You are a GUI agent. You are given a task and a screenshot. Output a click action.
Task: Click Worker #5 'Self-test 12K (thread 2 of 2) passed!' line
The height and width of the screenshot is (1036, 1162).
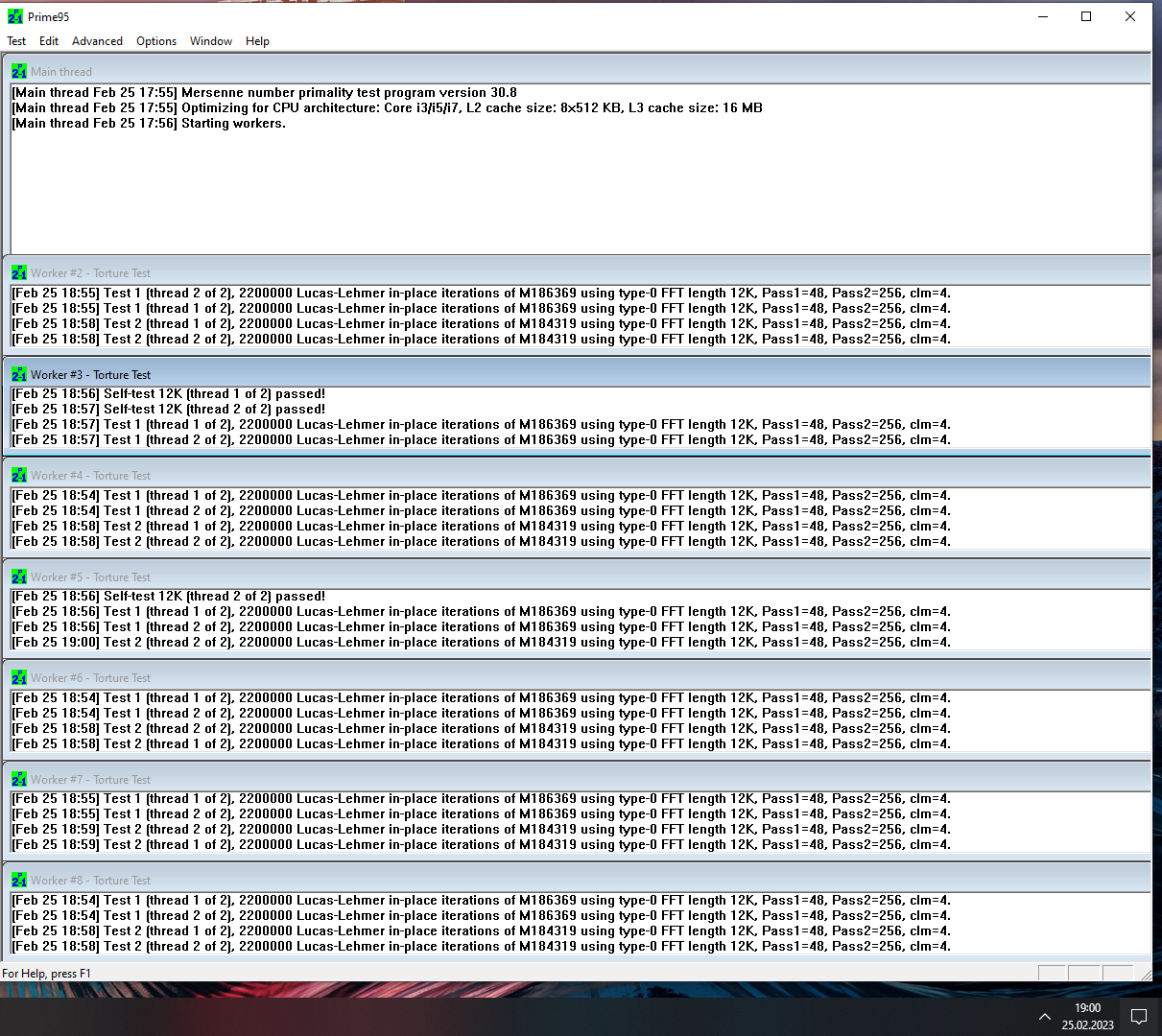pyautogui.click(x=168, y=597)
